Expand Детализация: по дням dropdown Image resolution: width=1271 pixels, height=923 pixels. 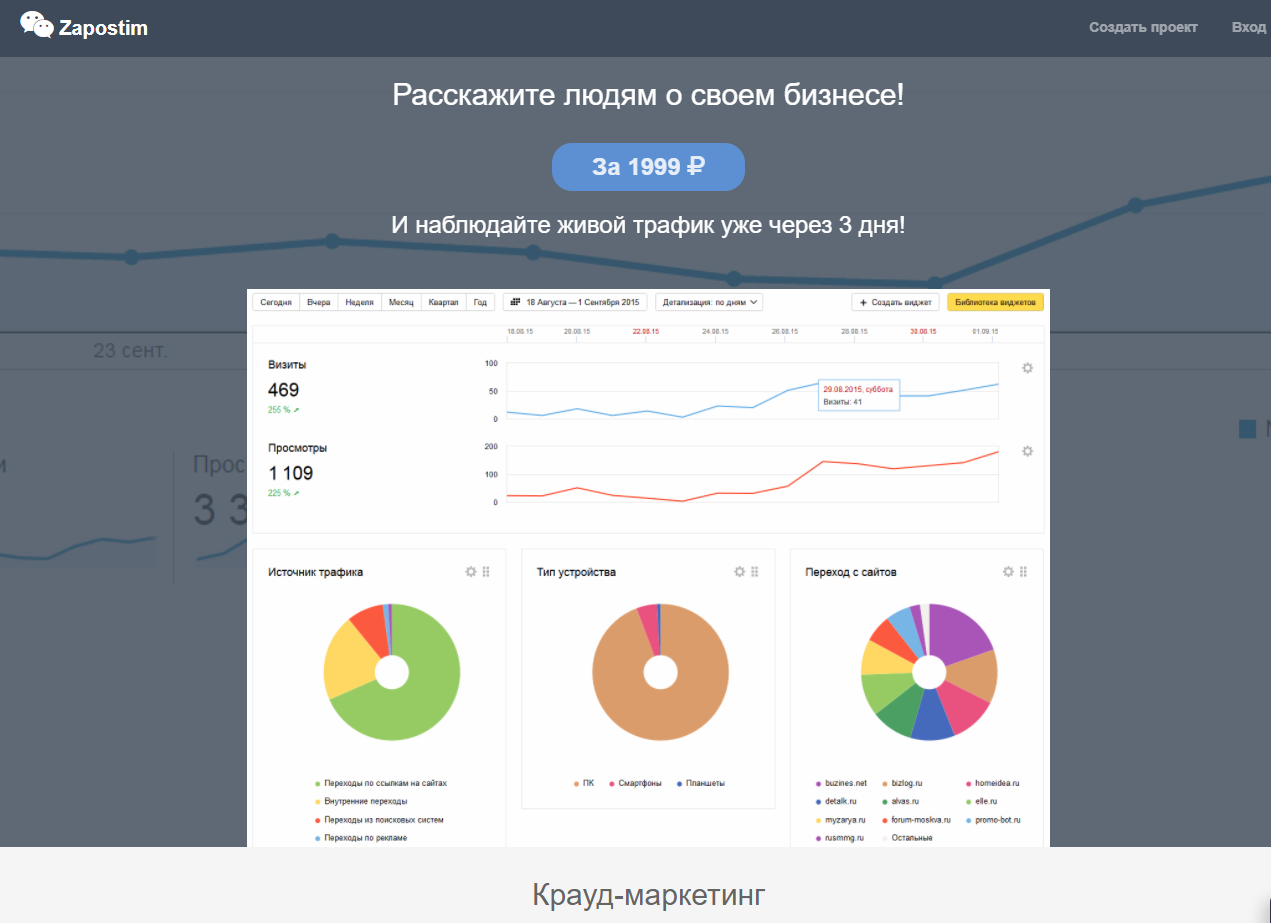coord(711,302)
